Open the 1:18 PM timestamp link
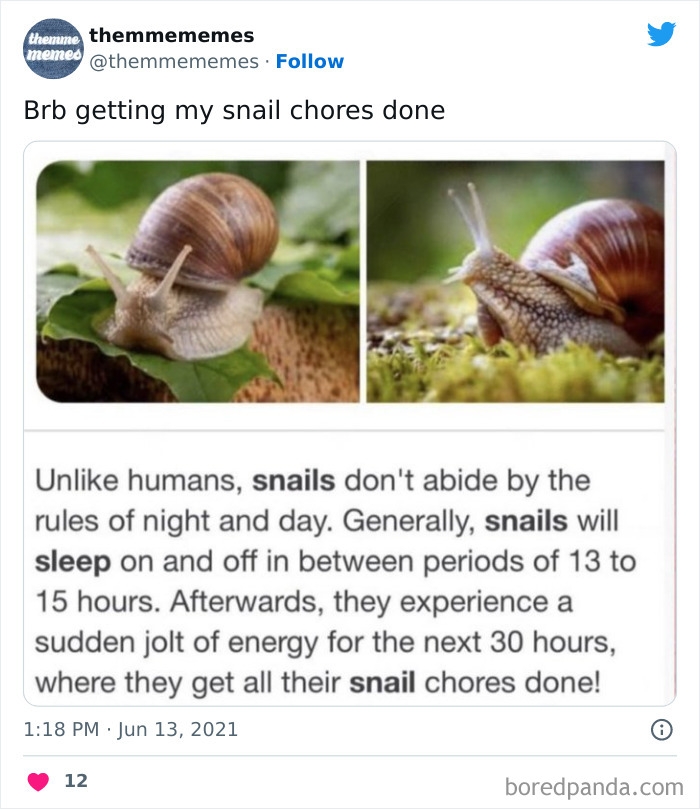 60,729
